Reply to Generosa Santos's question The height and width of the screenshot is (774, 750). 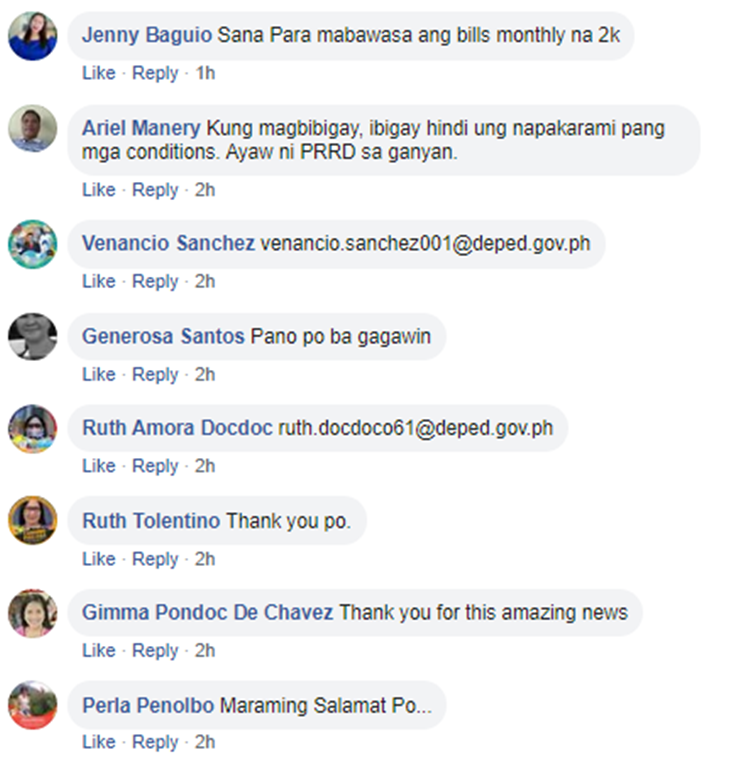pos(155,375)
